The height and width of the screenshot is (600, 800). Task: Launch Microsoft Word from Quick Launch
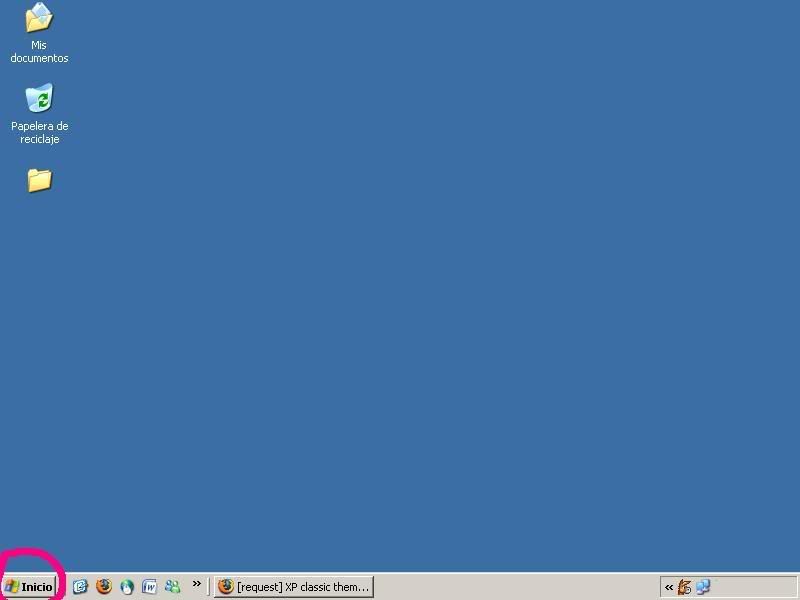pyautogui.click(x=149, y=587)
